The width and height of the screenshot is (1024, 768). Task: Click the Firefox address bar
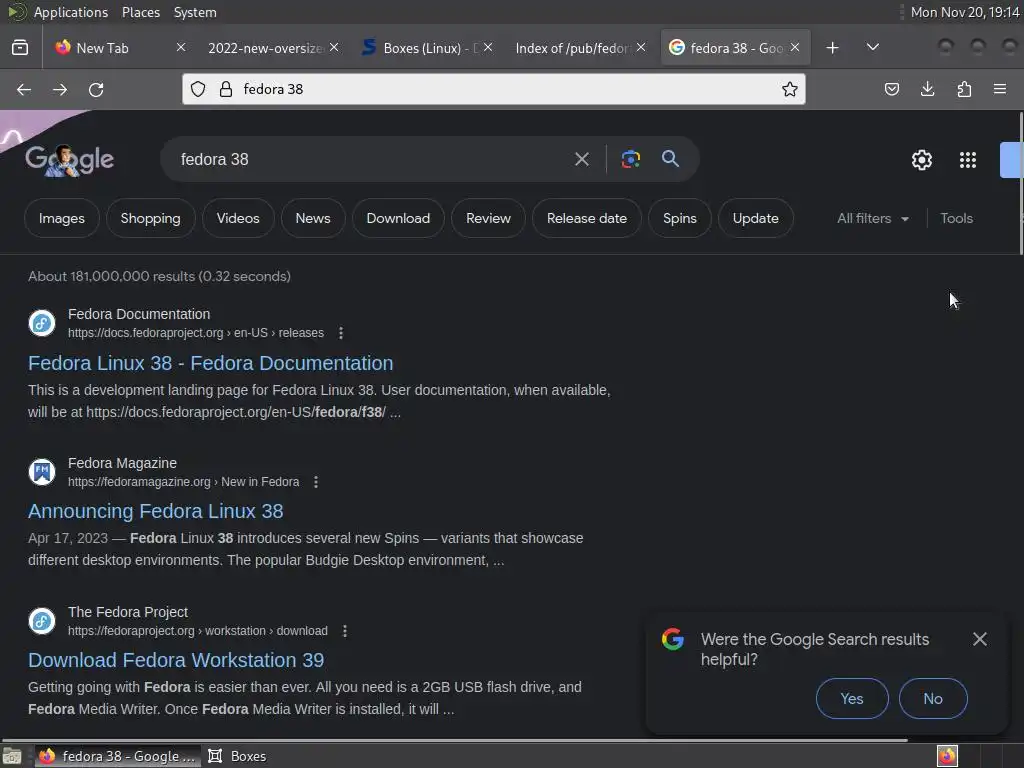[x=493, y=89]
